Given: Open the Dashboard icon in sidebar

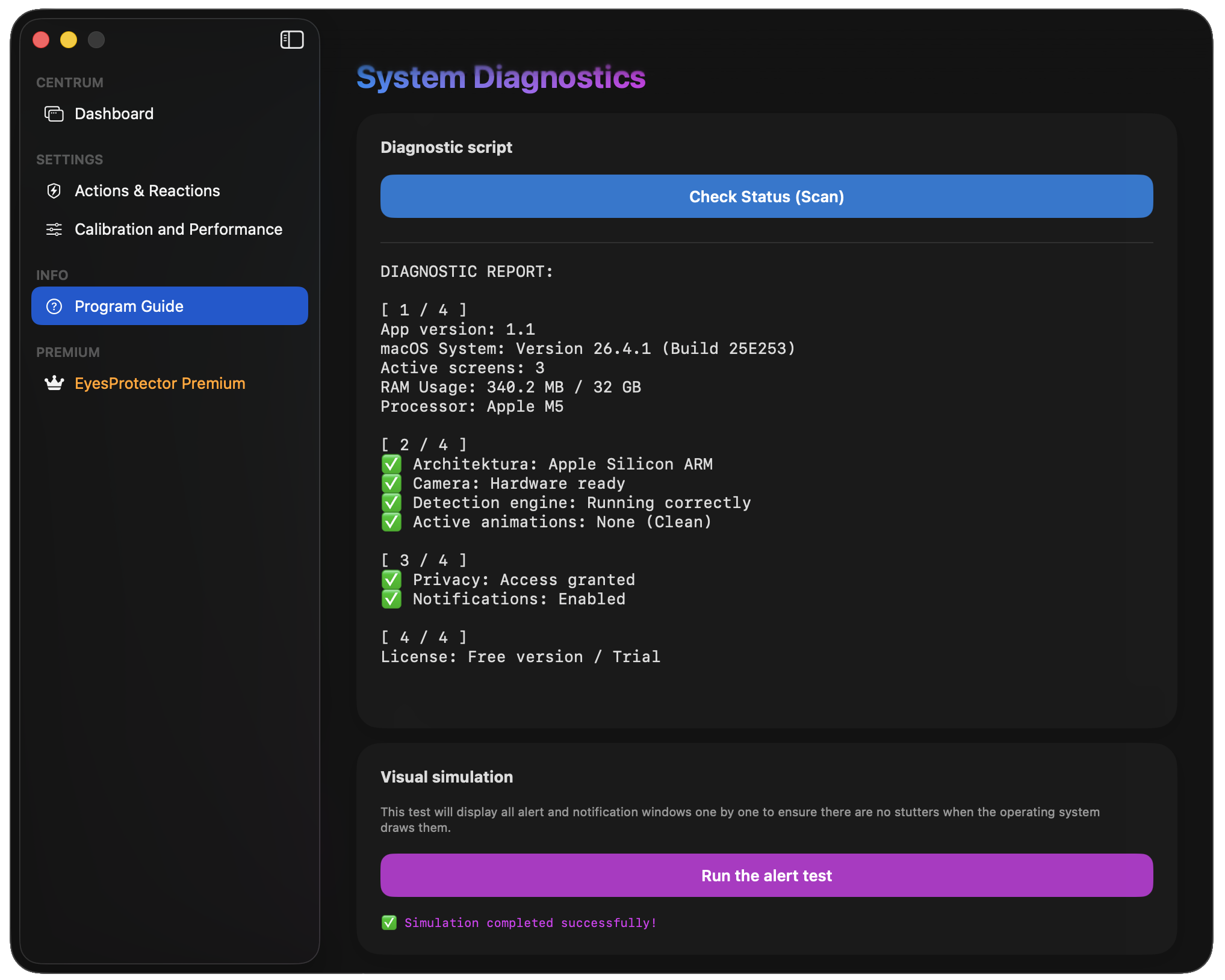Looking at the screenshot, I should click(x=54, y=114).
